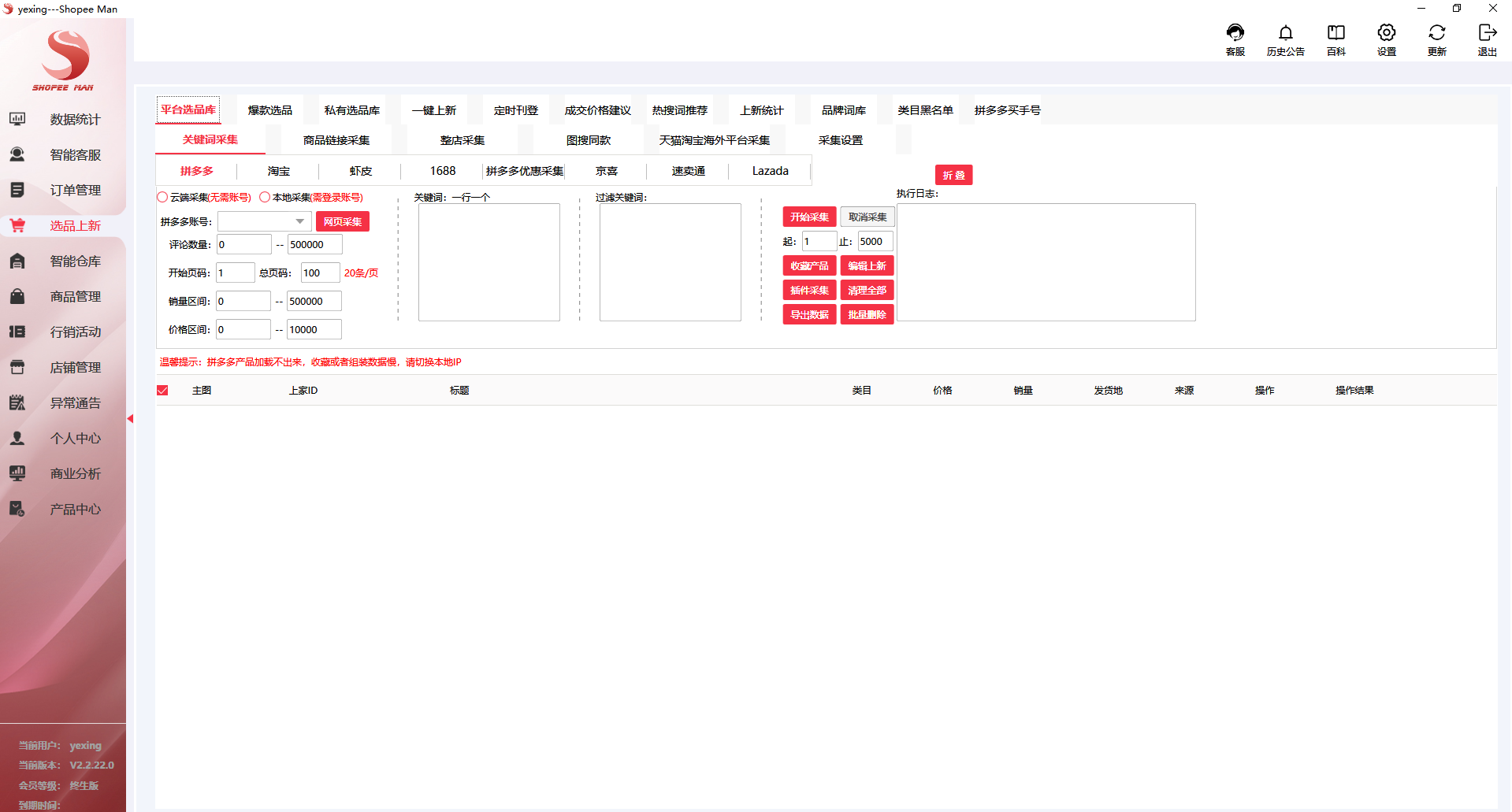Click the 商品管理 bag icon
This screenshot has width=1512, height=812.
click(x=17, y=296)
